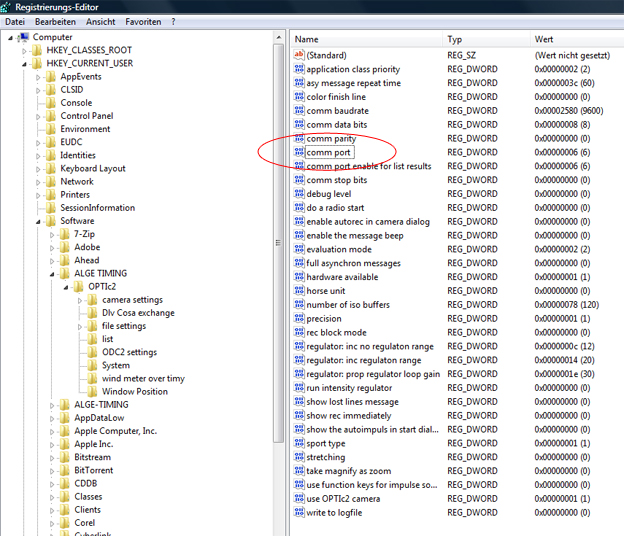Screen dimensions: 624x536
Task: Click the Computer icon in tree
Action: click(23, 37)
